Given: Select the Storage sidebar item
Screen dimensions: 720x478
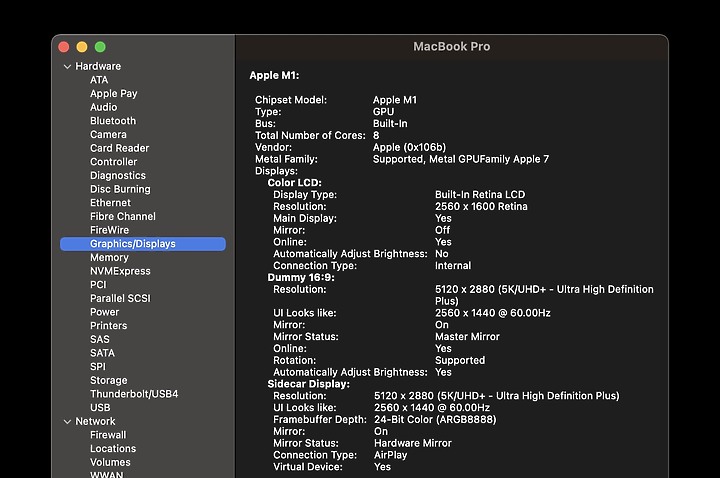Looking at the screenshot, I should 109,380.
